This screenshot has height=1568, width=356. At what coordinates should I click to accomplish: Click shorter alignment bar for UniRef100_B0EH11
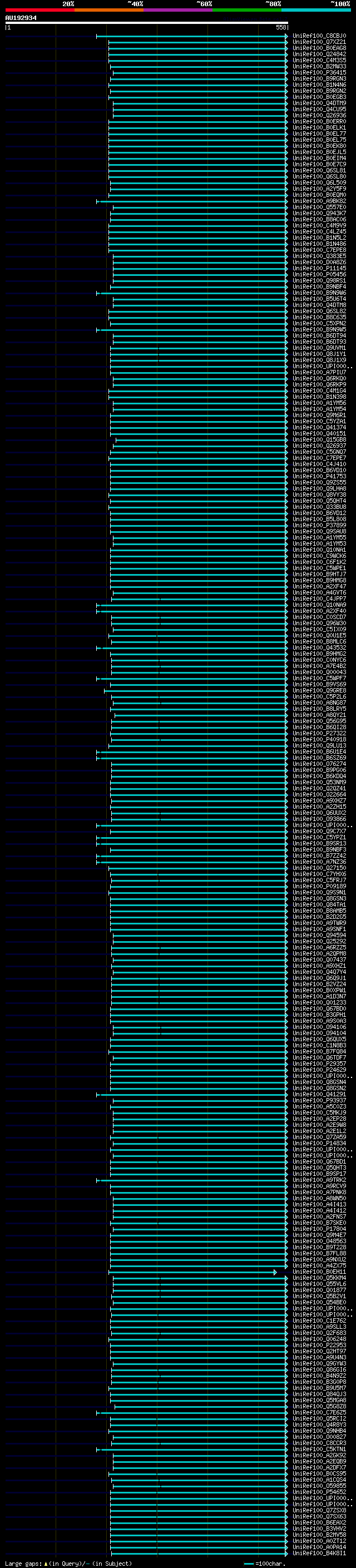click(x=192, y=1272)
